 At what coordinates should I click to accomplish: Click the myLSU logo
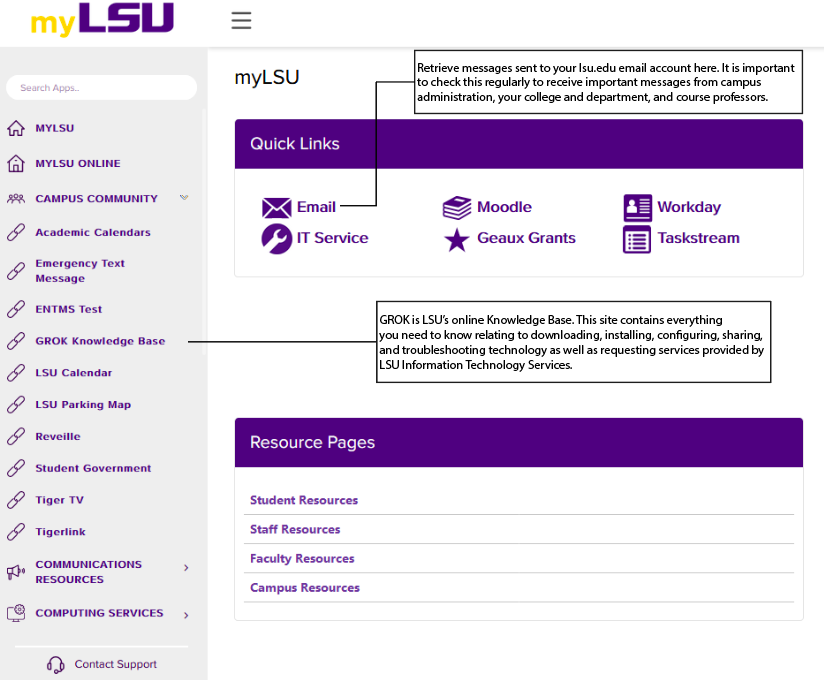(102, 19)
